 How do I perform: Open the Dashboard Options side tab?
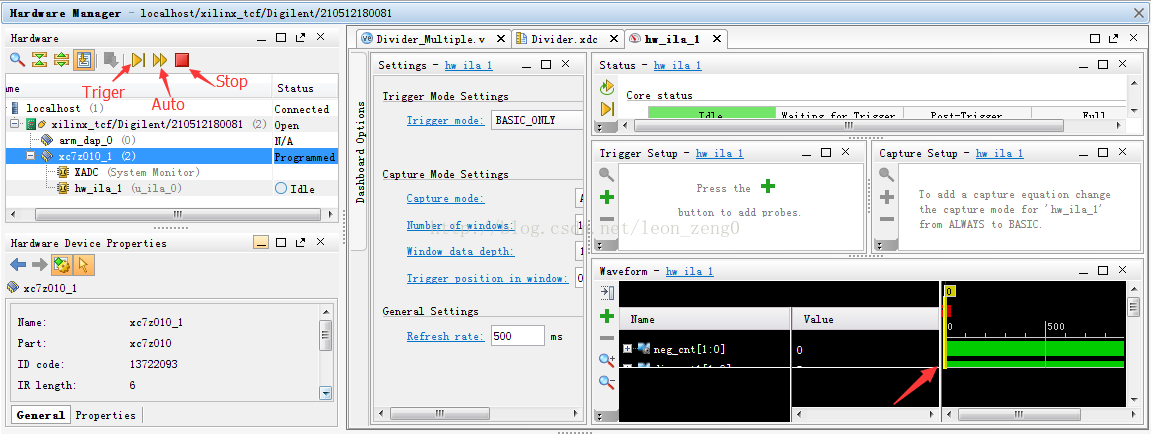359,152
